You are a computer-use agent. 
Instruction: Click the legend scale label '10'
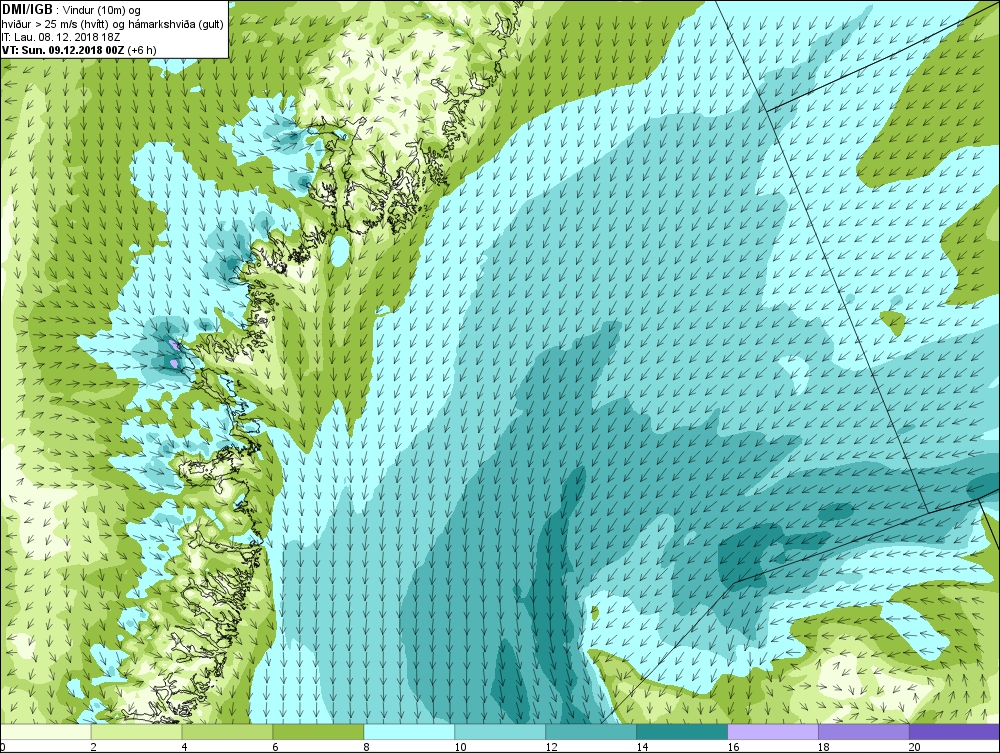click(x=460, y=747)
